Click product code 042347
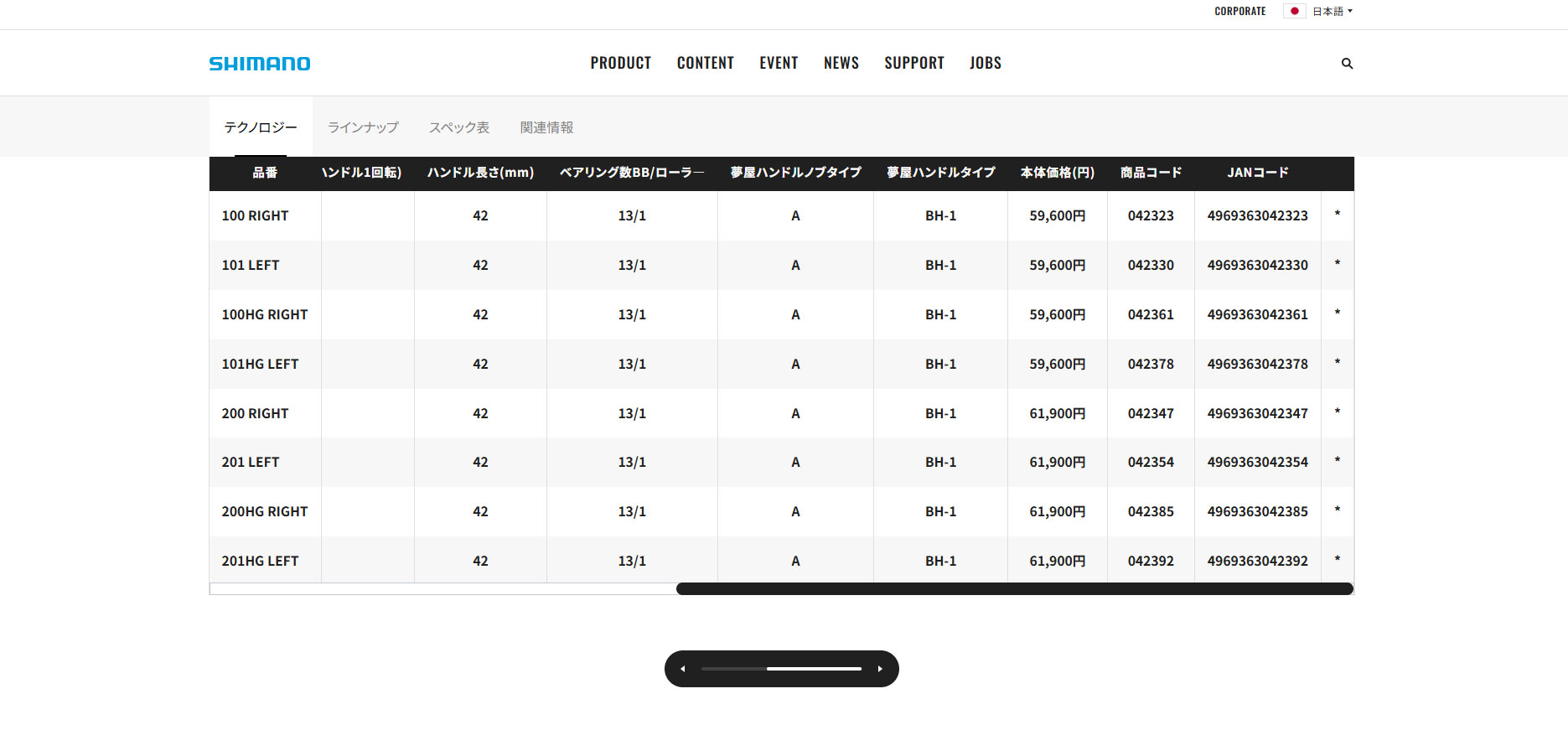1568x756 pixels. click(1151, 414)
